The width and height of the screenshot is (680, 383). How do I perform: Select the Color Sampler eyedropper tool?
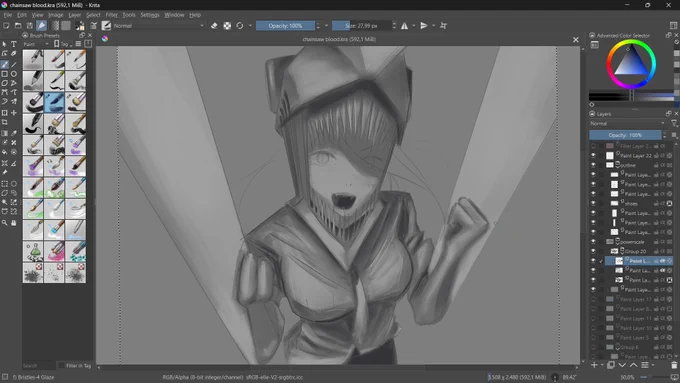pos(14,133)
